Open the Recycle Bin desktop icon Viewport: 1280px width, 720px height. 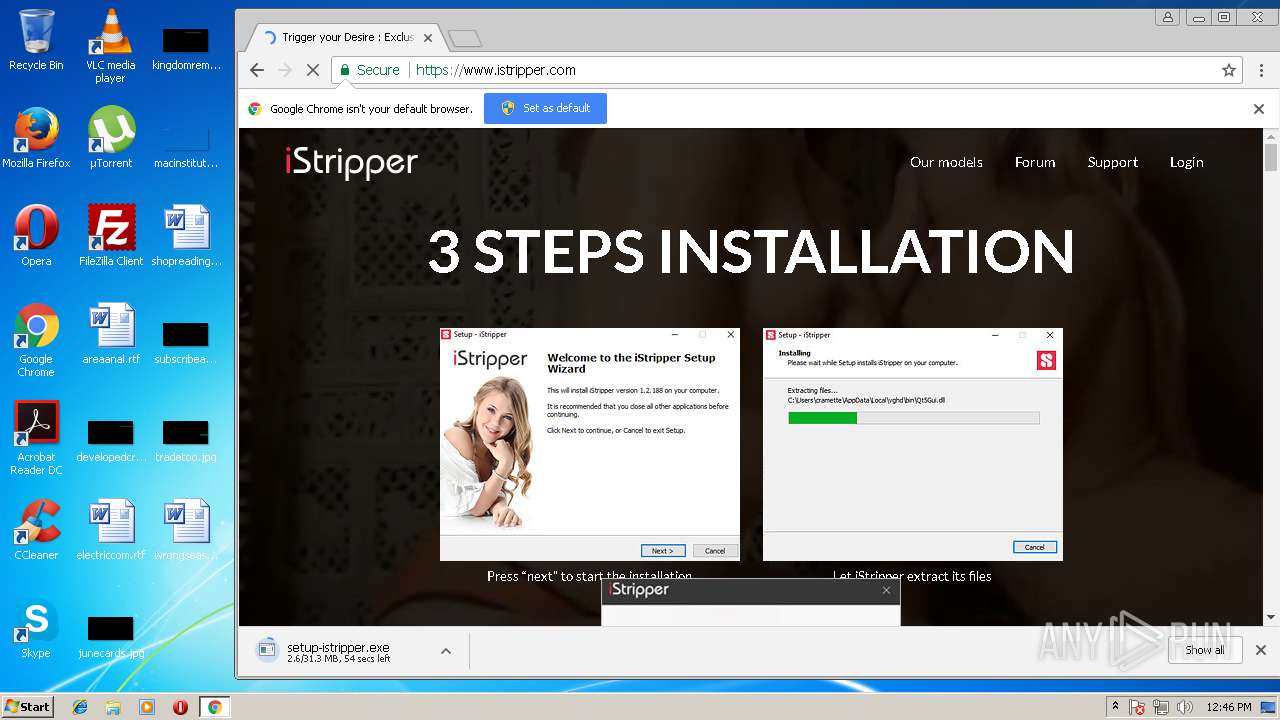click(36, 40)
